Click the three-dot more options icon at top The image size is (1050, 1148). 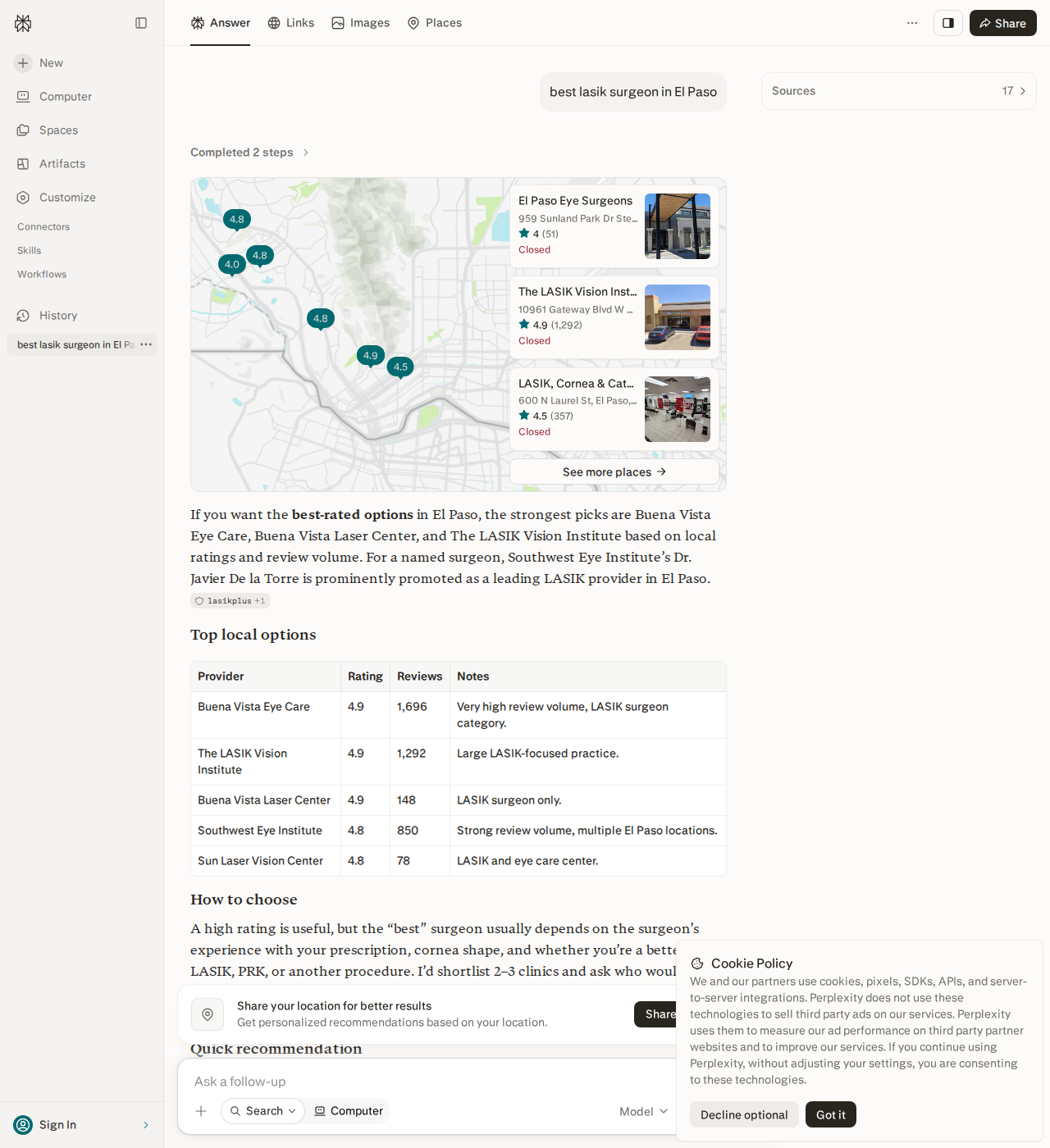(x=912, y=23)
